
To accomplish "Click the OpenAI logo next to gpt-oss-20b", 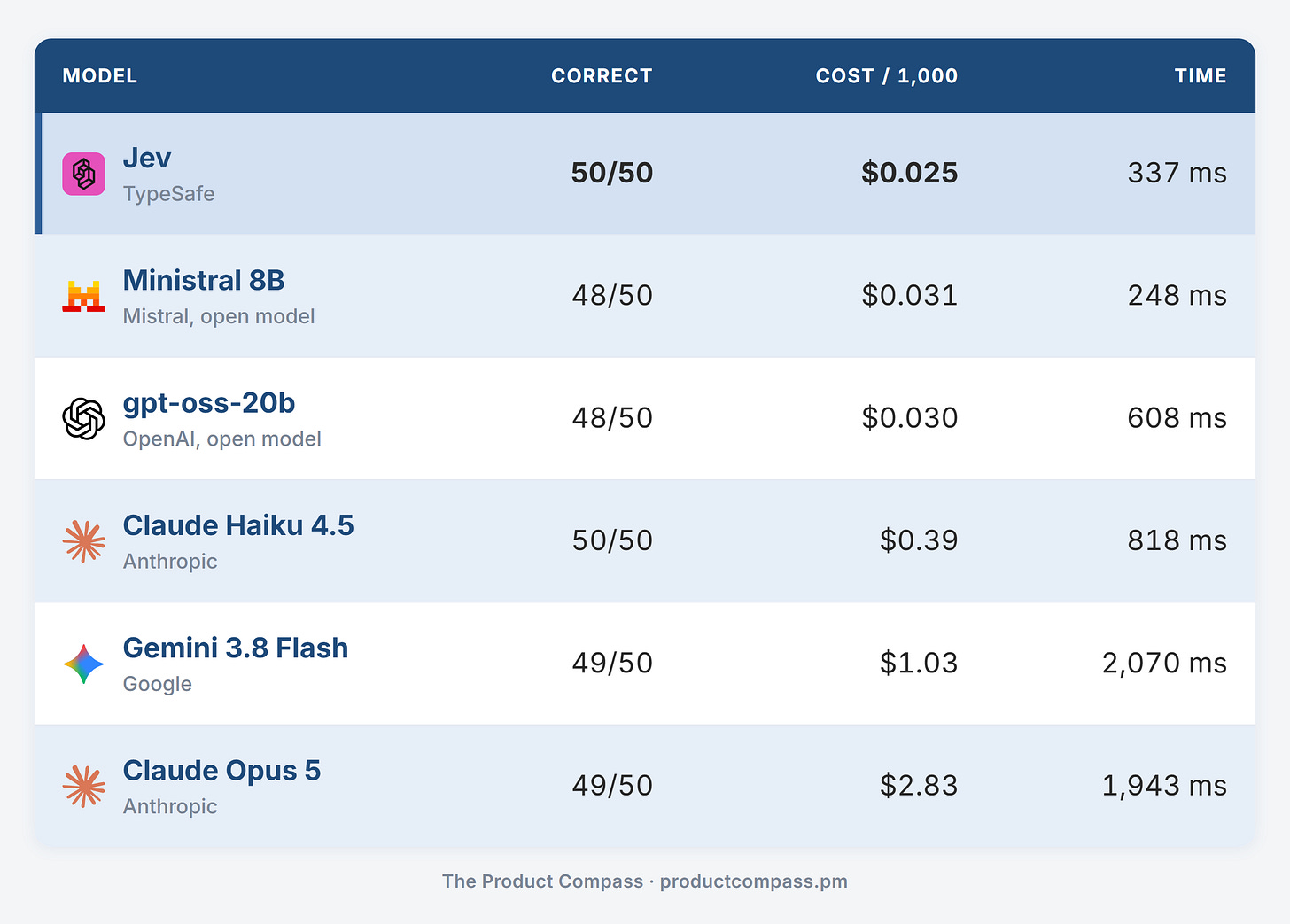I will (x=84, y=418).
